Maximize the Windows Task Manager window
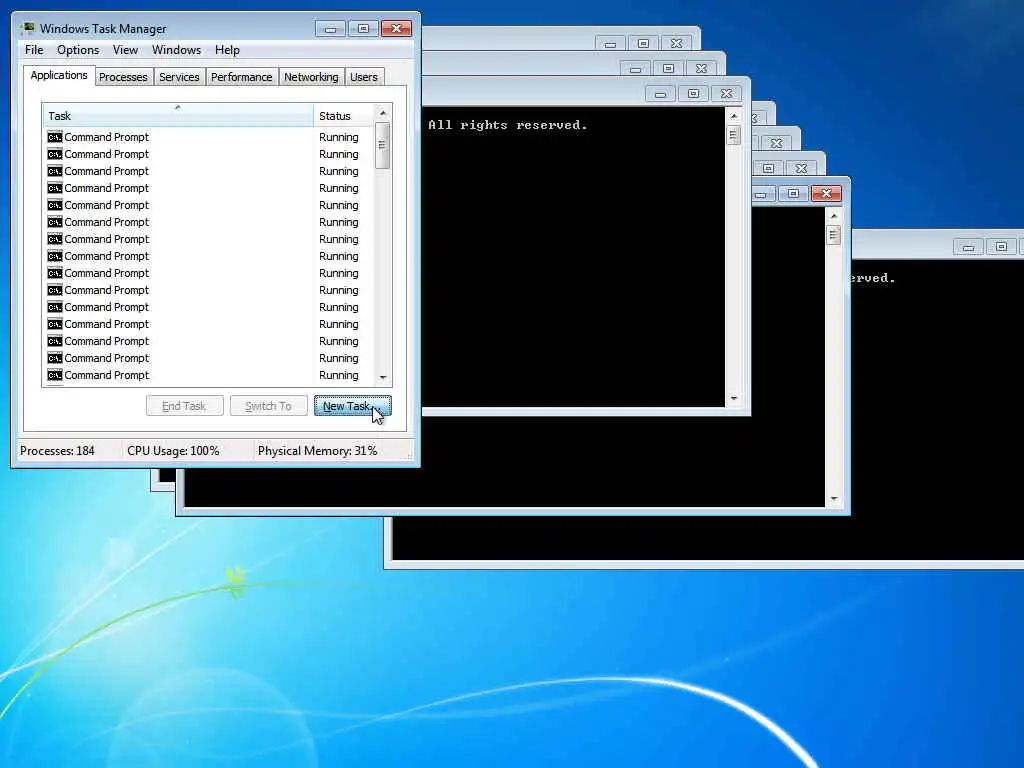The height and width of the screenshot is (768, 1024). pyautogui.click(x=364, y=29)
